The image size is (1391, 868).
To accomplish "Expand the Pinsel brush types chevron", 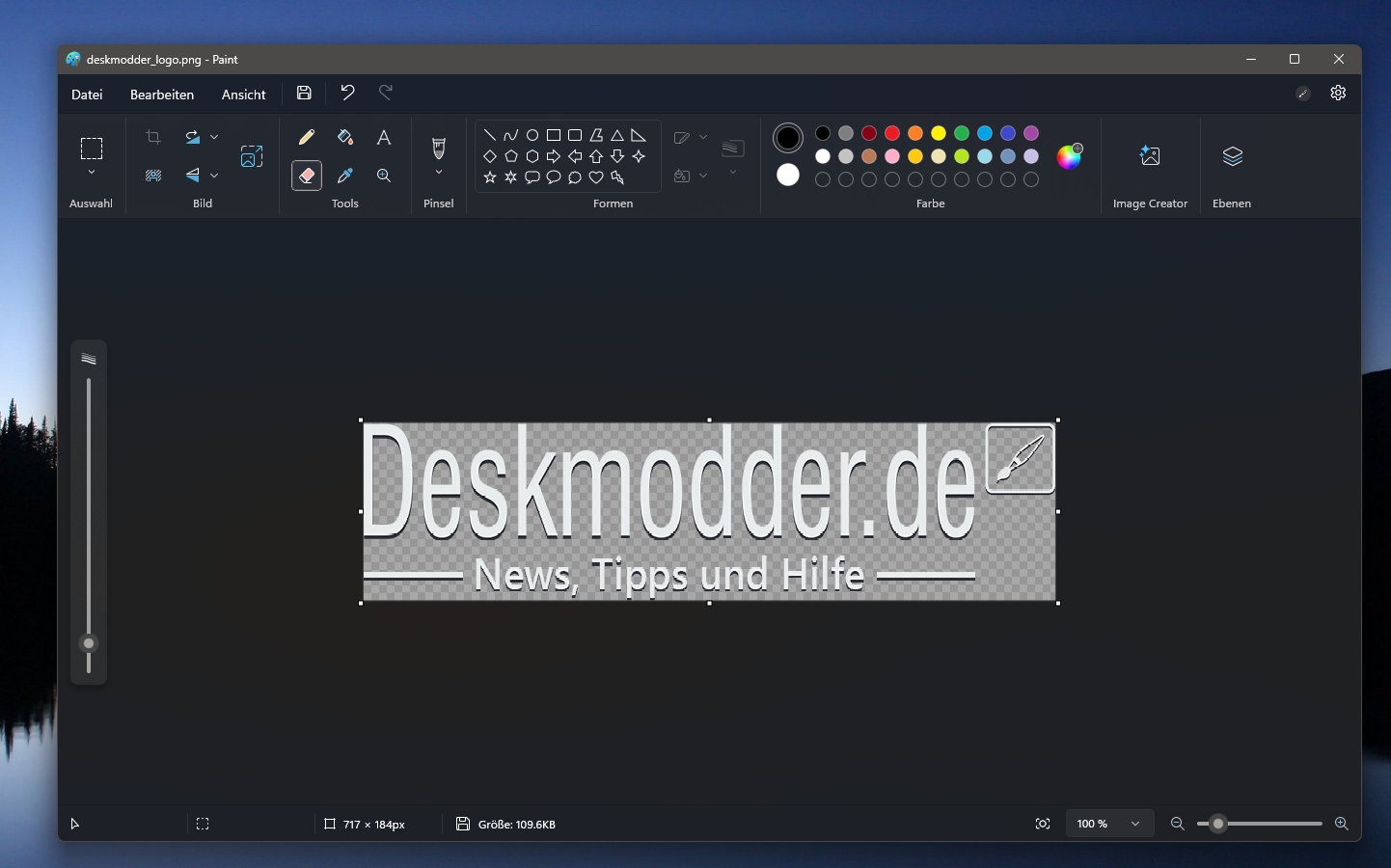I will 439,173.
